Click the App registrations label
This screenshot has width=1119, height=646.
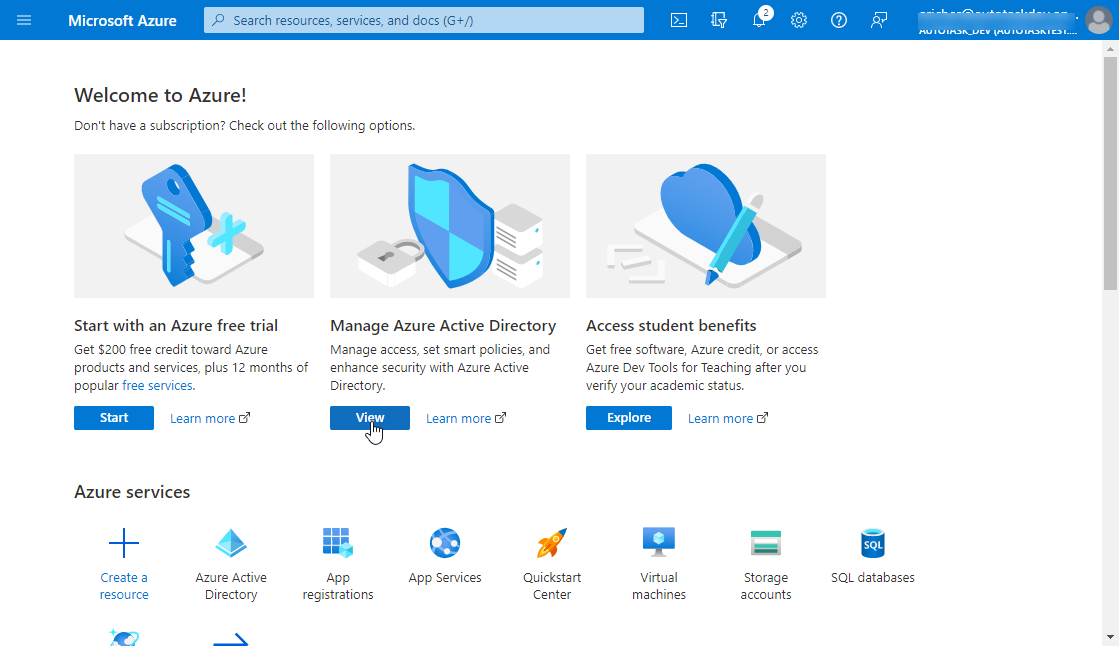338,586
